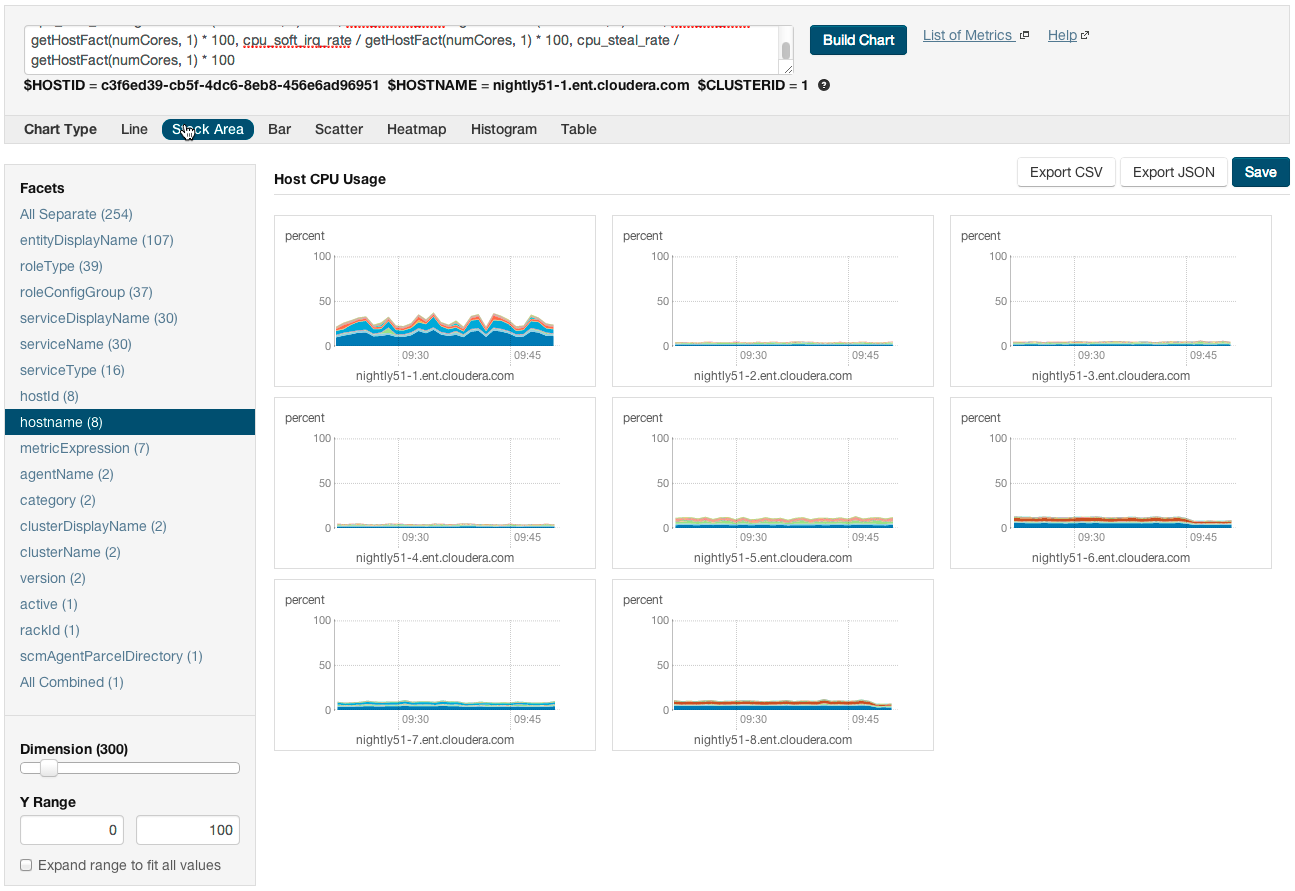The height and width of the screenshot is (891, 1295).
Task: Click external link icon beside List of Metrics
Action: 1024,36
